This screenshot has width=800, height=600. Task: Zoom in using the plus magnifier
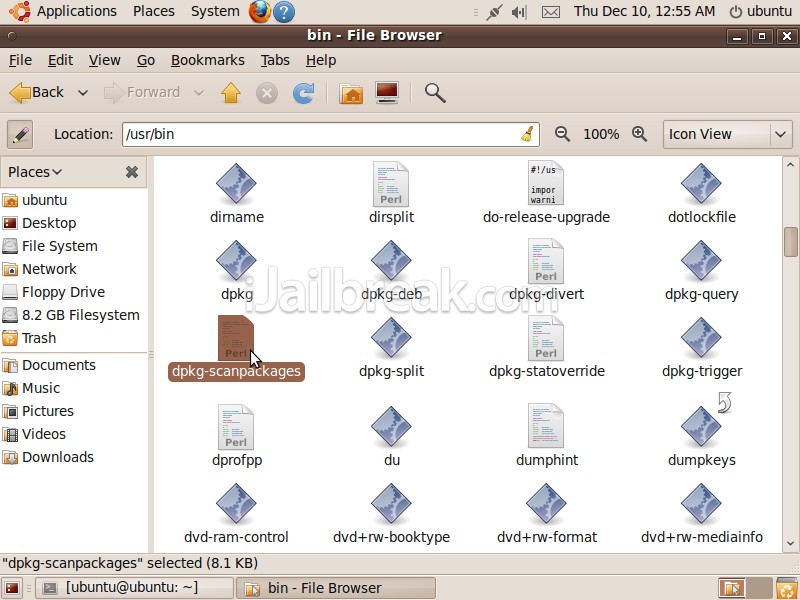[640, 134]
